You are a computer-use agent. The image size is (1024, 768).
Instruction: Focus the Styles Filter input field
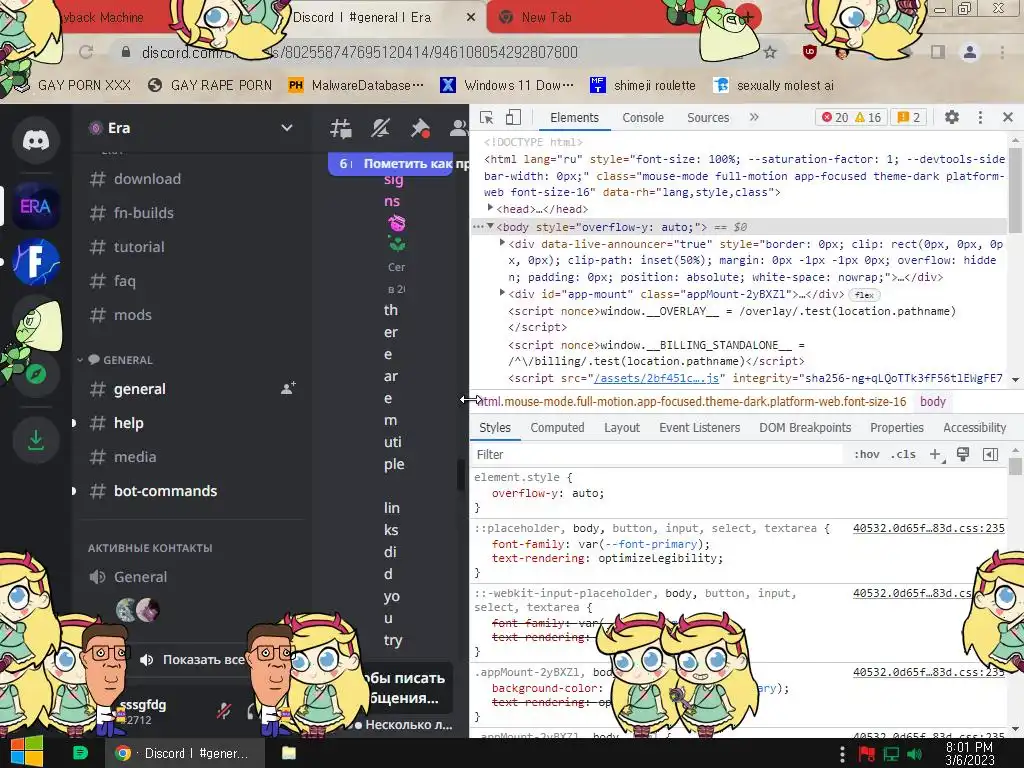point(656,455)
